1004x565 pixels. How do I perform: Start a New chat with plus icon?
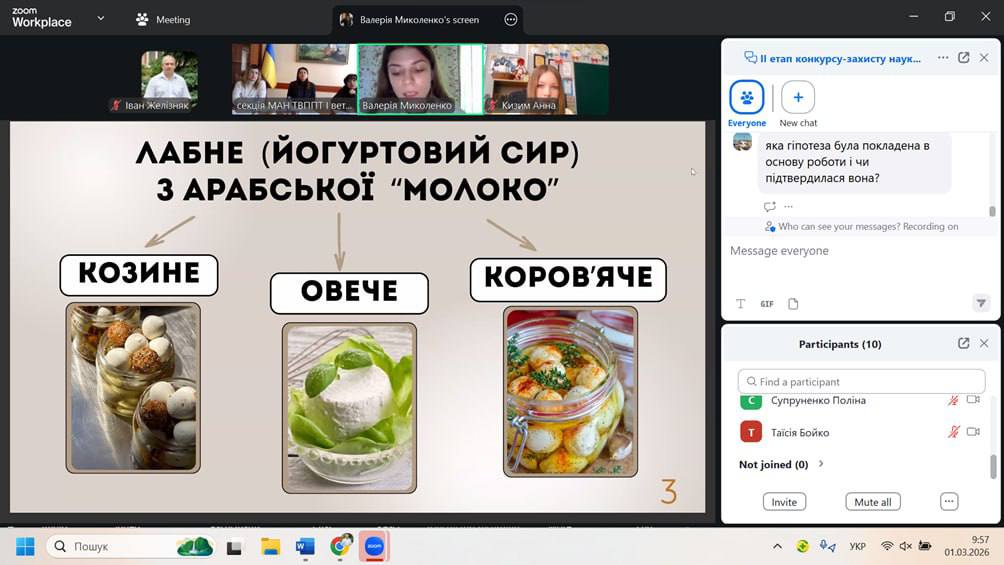[x=798, y=98]
